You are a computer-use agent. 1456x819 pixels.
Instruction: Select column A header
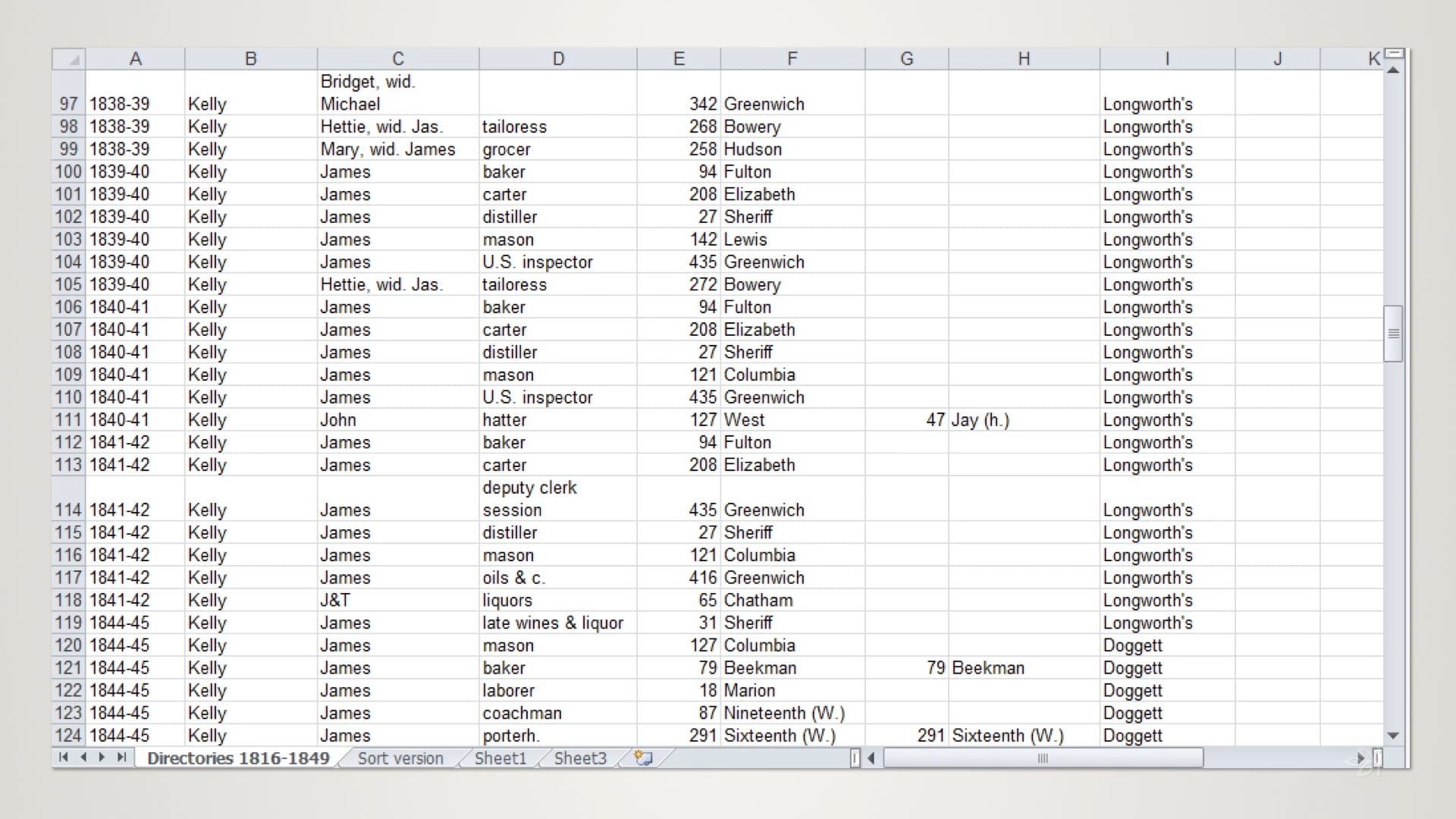pos(136,58)
